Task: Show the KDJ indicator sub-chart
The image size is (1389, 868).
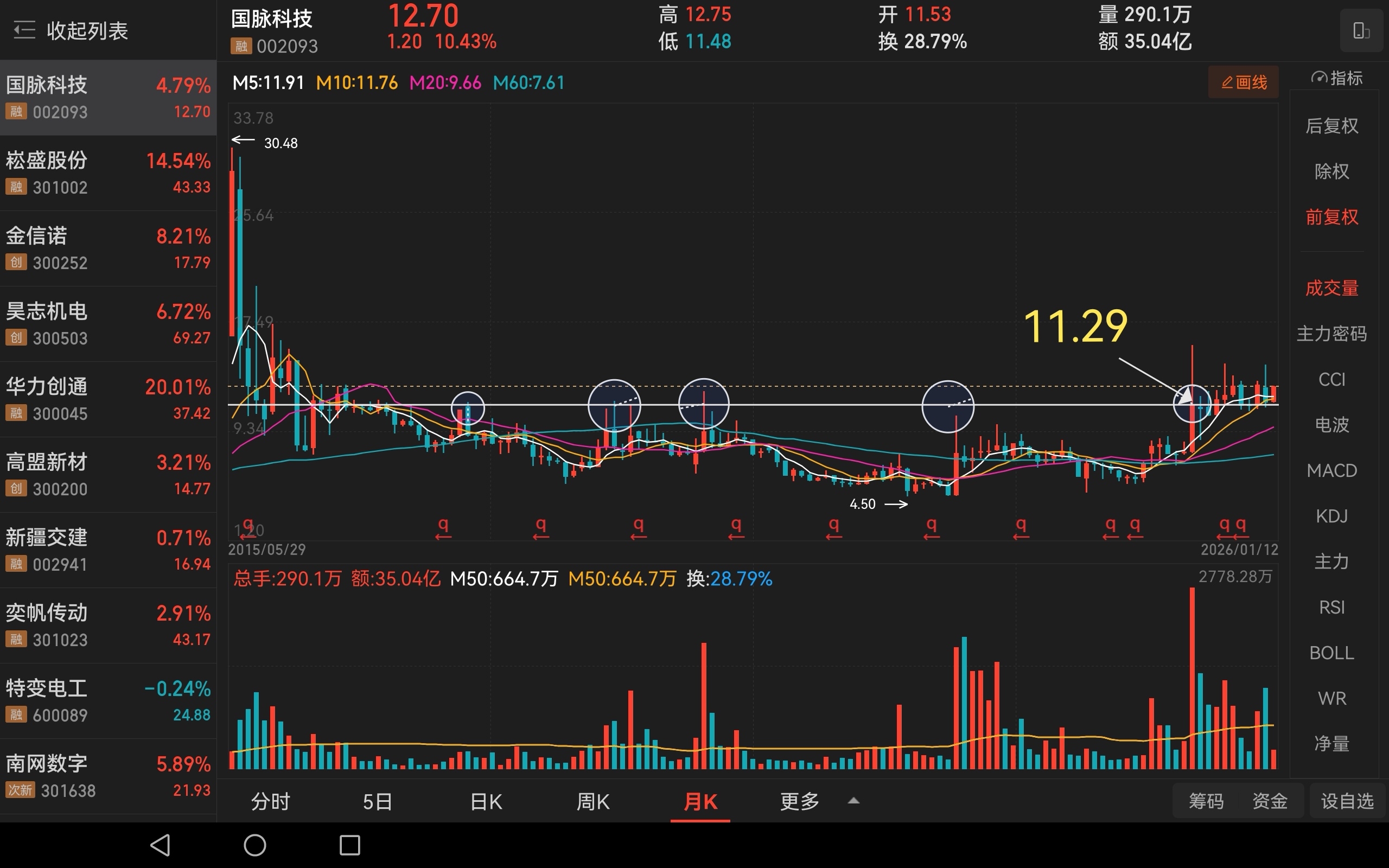Action: pyautogui.click(x=1331, y=516)
